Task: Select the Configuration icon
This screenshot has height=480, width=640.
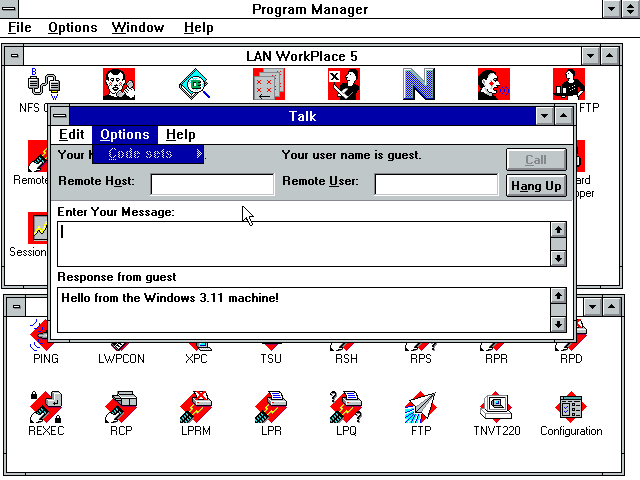Action: [571, 407]
